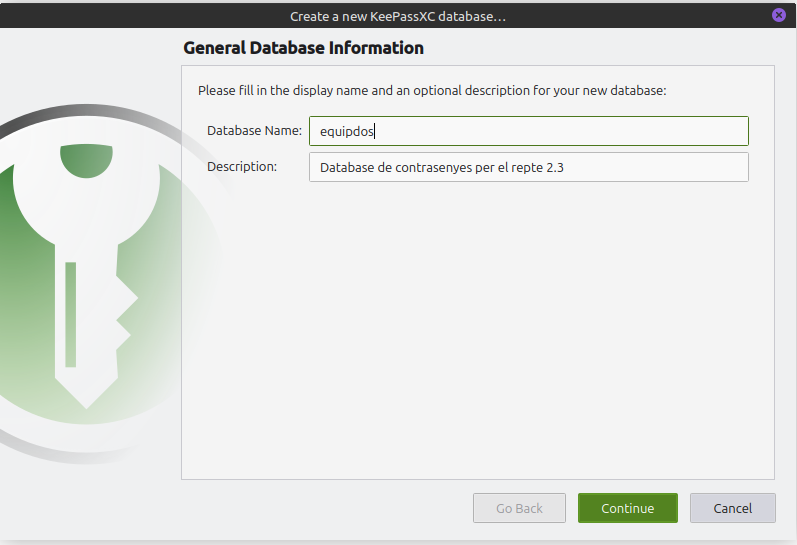Image resolution: width=797 pixels, height=545 pixels.
Task: Click the Continue button
Action: pyautogui.click(x=627, y=508)
